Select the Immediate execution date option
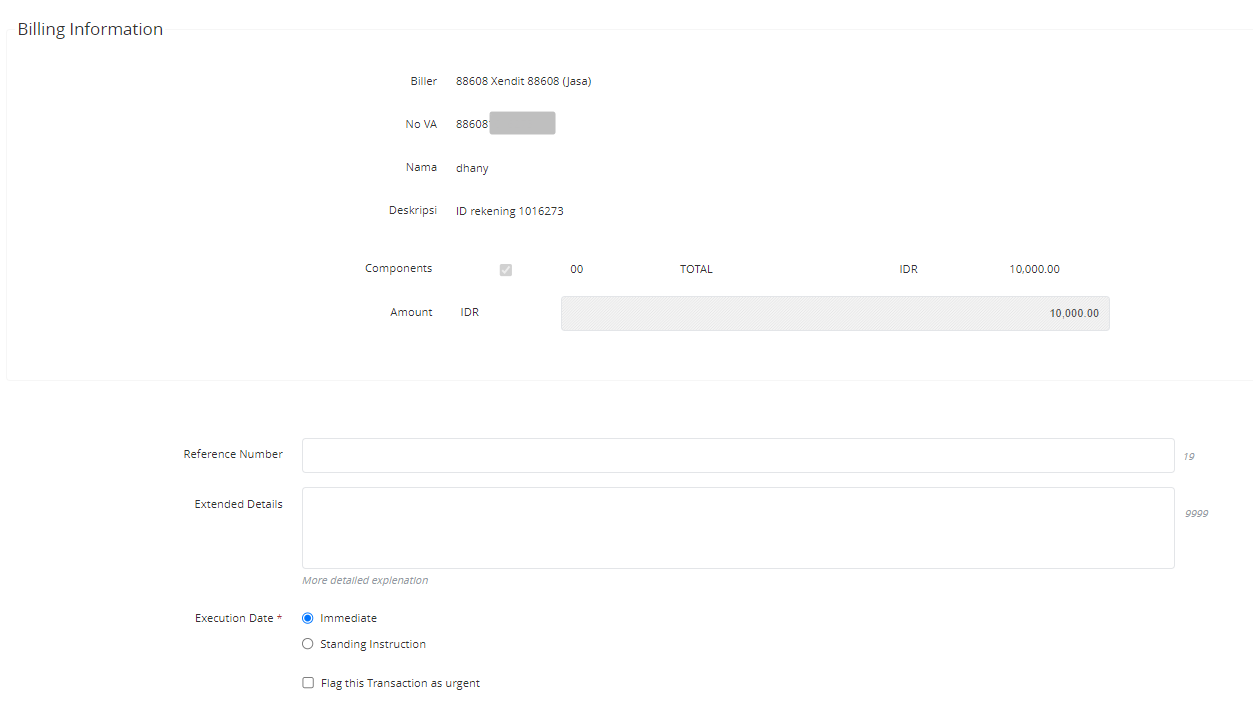 click(308, 618)
